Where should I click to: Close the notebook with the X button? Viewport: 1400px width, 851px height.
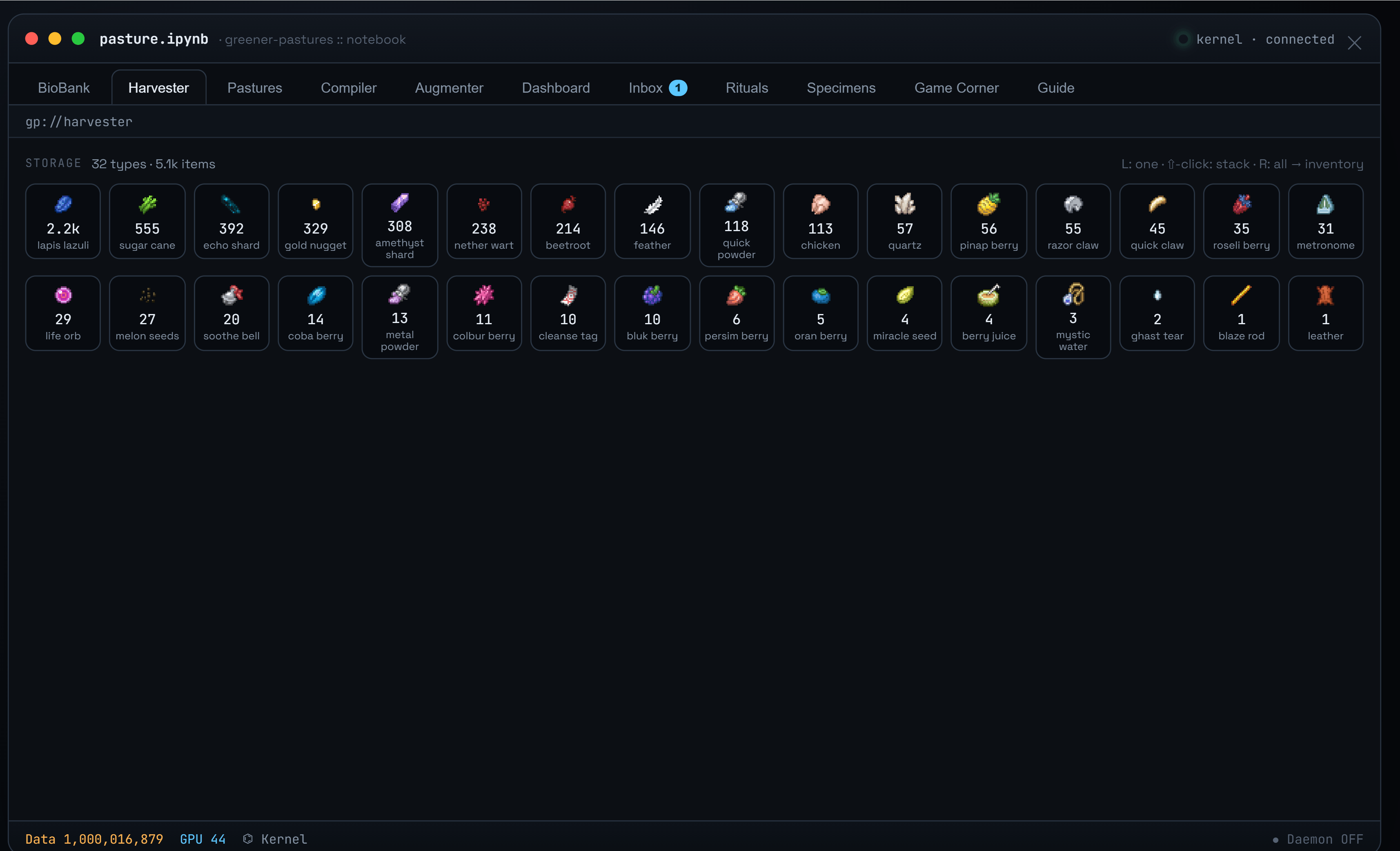[1354, 42]
